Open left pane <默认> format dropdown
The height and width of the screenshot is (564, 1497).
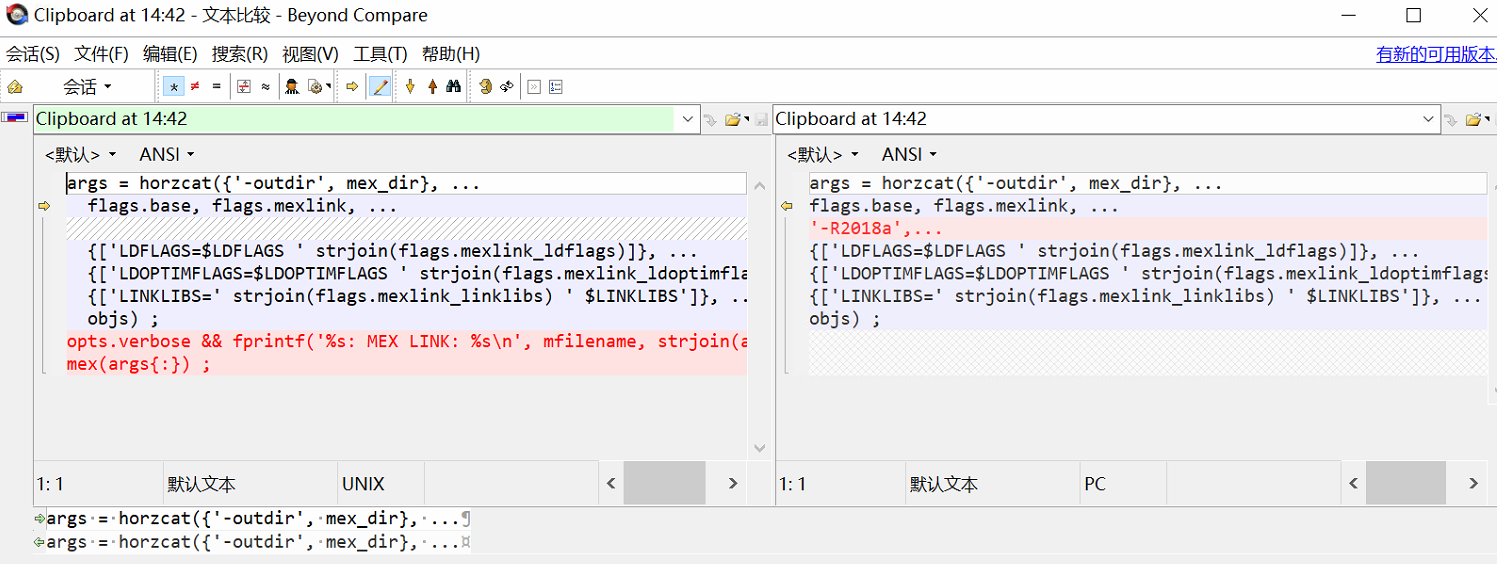point(81,154)
